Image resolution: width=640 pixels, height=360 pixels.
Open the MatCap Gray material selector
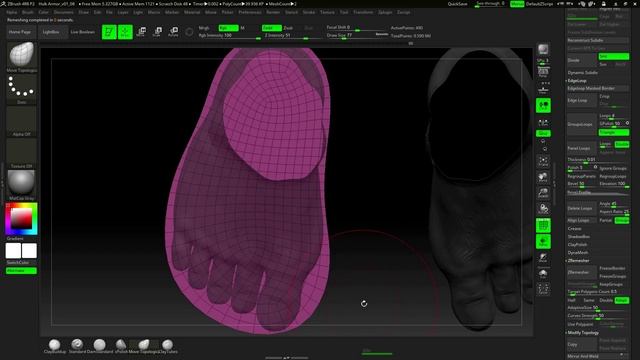[22, 183]
